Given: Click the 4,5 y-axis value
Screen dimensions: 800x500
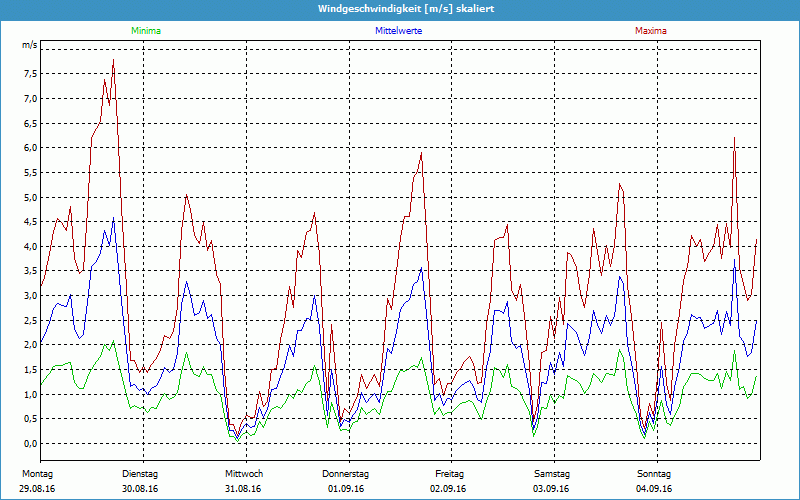Looking at the screenshot, I should click(x=30, y=222).
